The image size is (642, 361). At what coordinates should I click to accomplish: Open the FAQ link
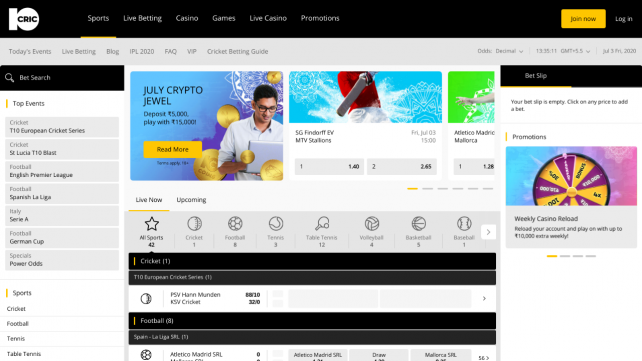(x=170, y=52)
